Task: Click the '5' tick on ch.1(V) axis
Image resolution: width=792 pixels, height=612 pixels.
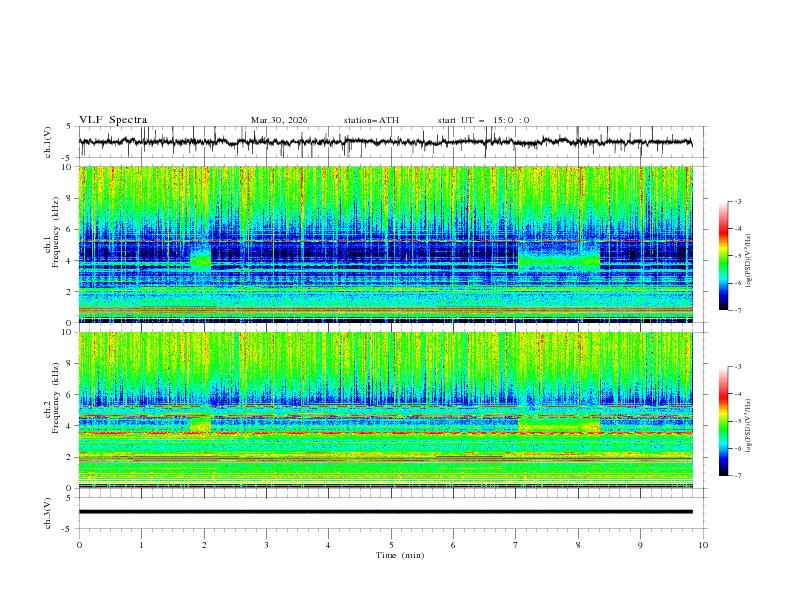Action: [69, 126]
